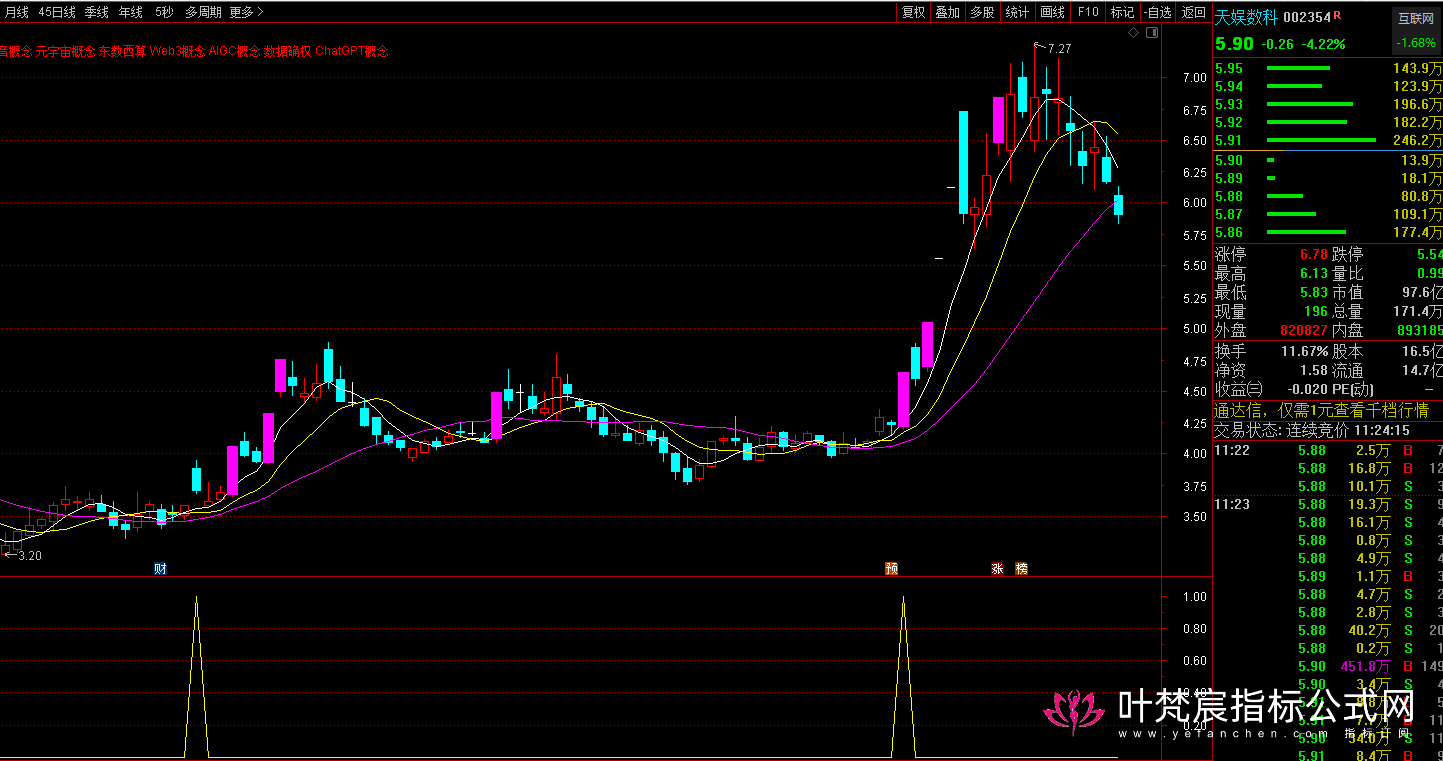Select the 年线 yearly period

(130, 12)
